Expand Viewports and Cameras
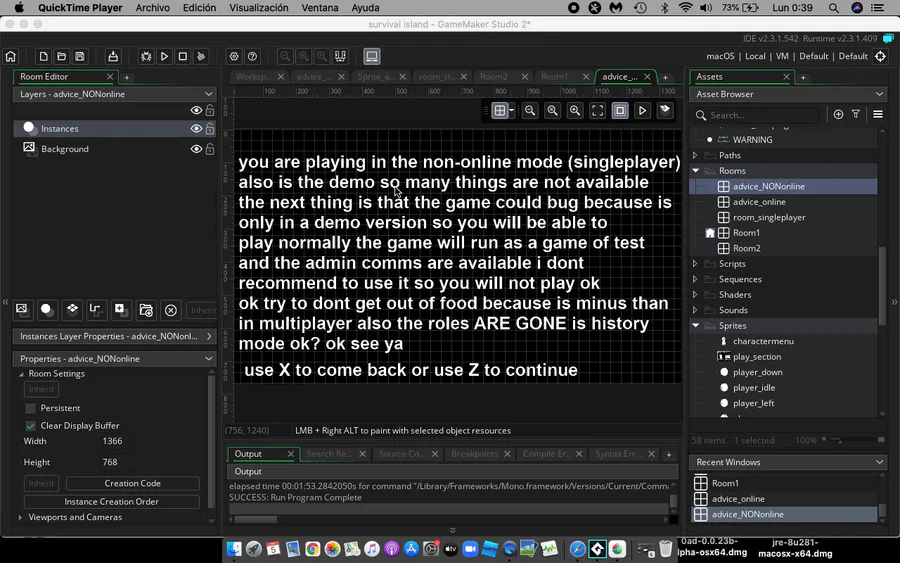Viewport: 900px width, 563px height. tap(20, 518)
